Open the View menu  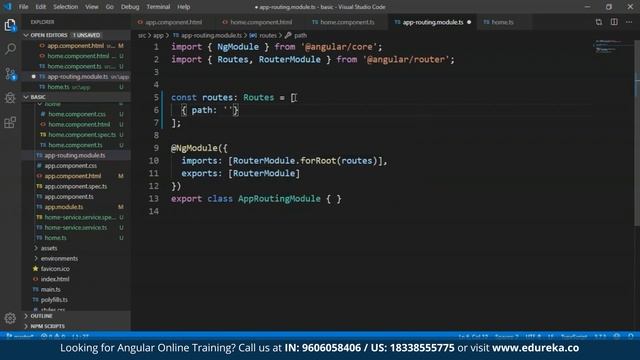pos(91,7)
